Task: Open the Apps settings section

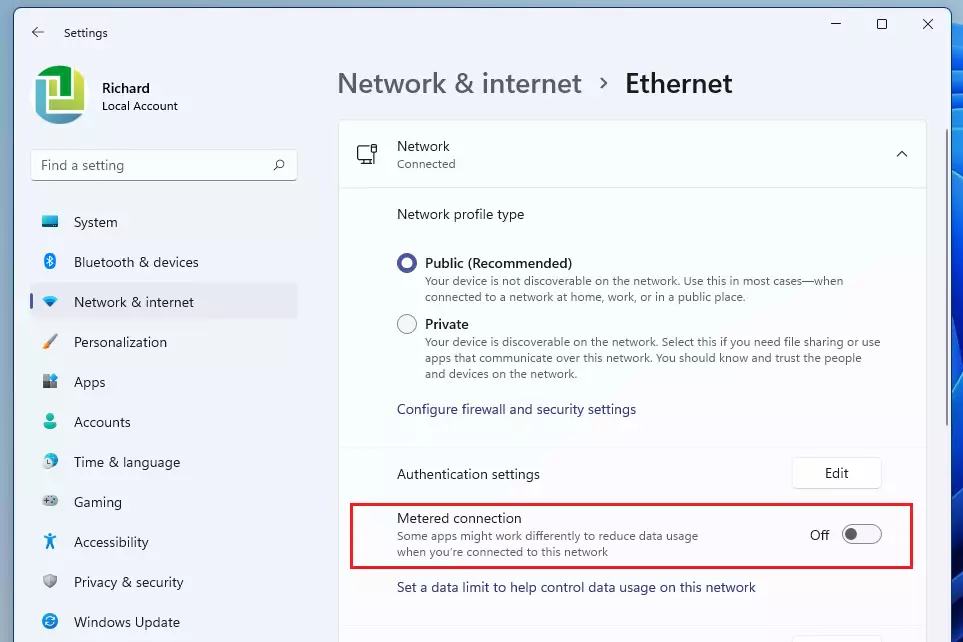Action: pos(90,382)
